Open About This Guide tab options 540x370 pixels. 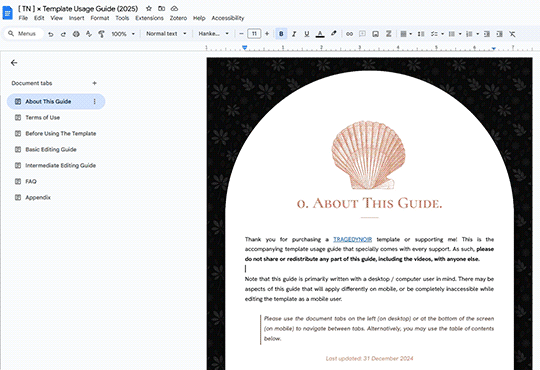point(94,101)
